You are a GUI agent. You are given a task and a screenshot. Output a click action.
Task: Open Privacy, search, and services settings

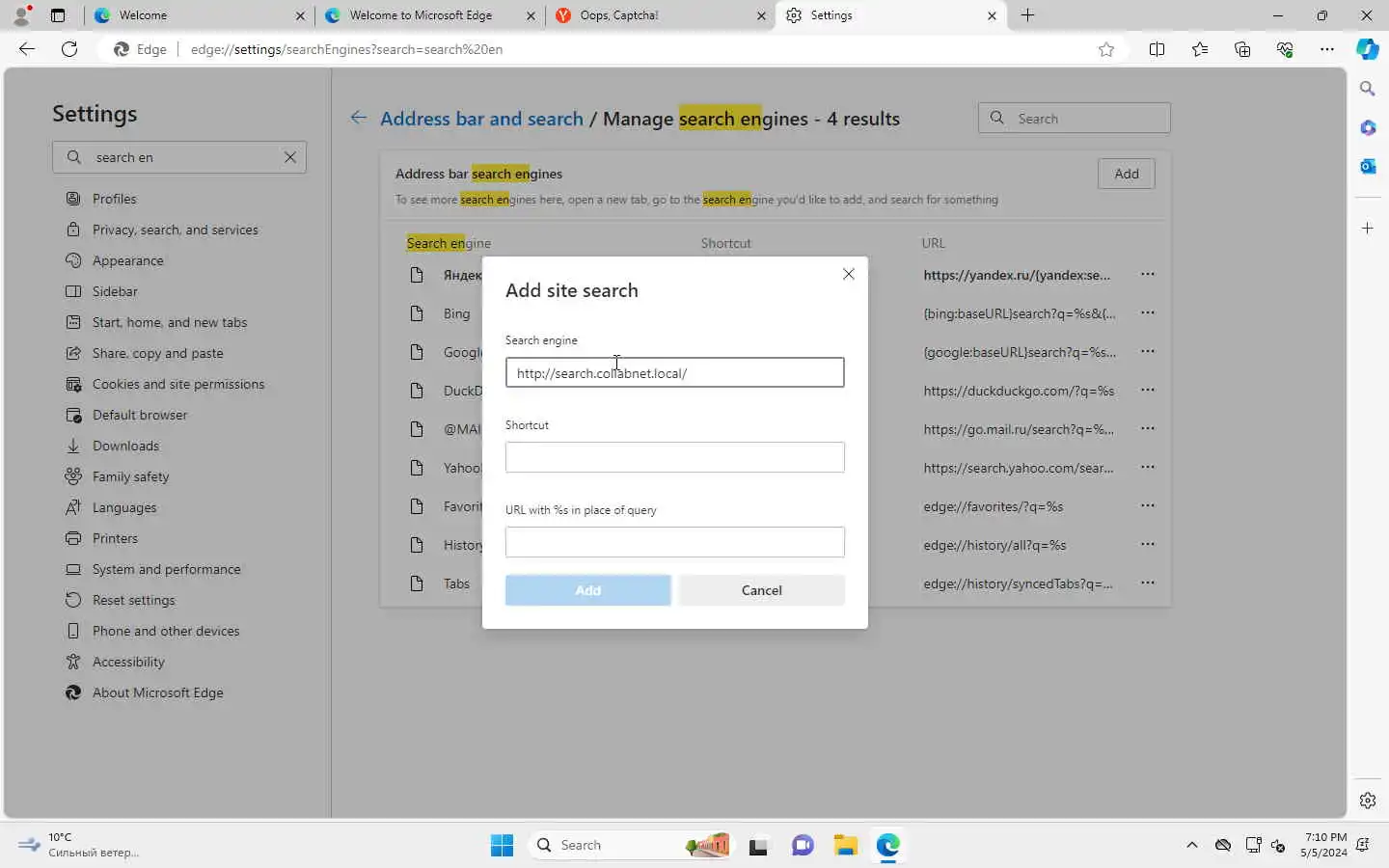[x=175, y=230]
